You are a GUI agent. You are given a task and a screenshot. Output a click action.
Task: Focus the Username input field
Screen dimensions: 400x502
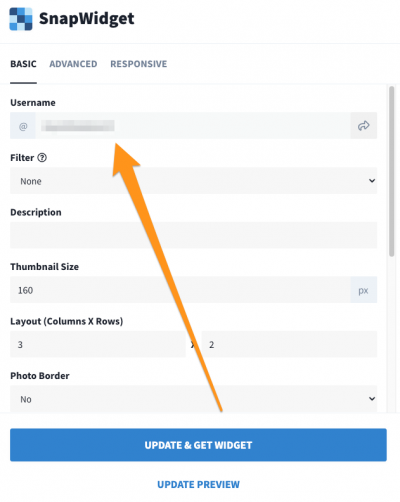(x=193, y=126)
